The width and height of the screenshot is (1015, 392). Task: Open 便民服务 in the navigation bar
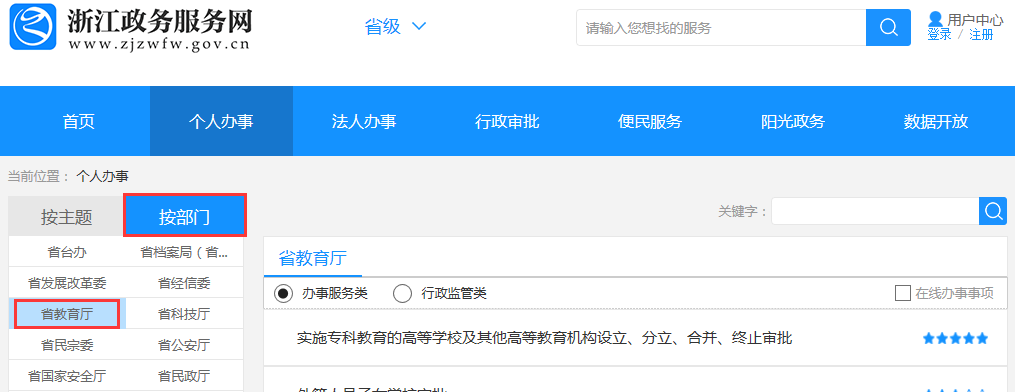click(x=650, y=122)
